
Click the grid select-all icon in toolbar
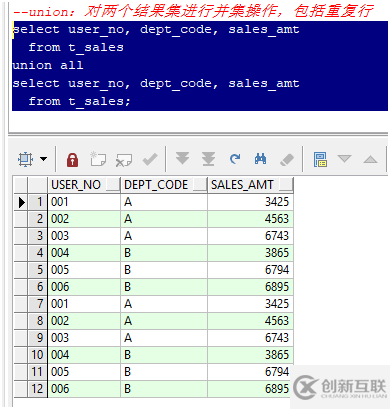(26, 159)
